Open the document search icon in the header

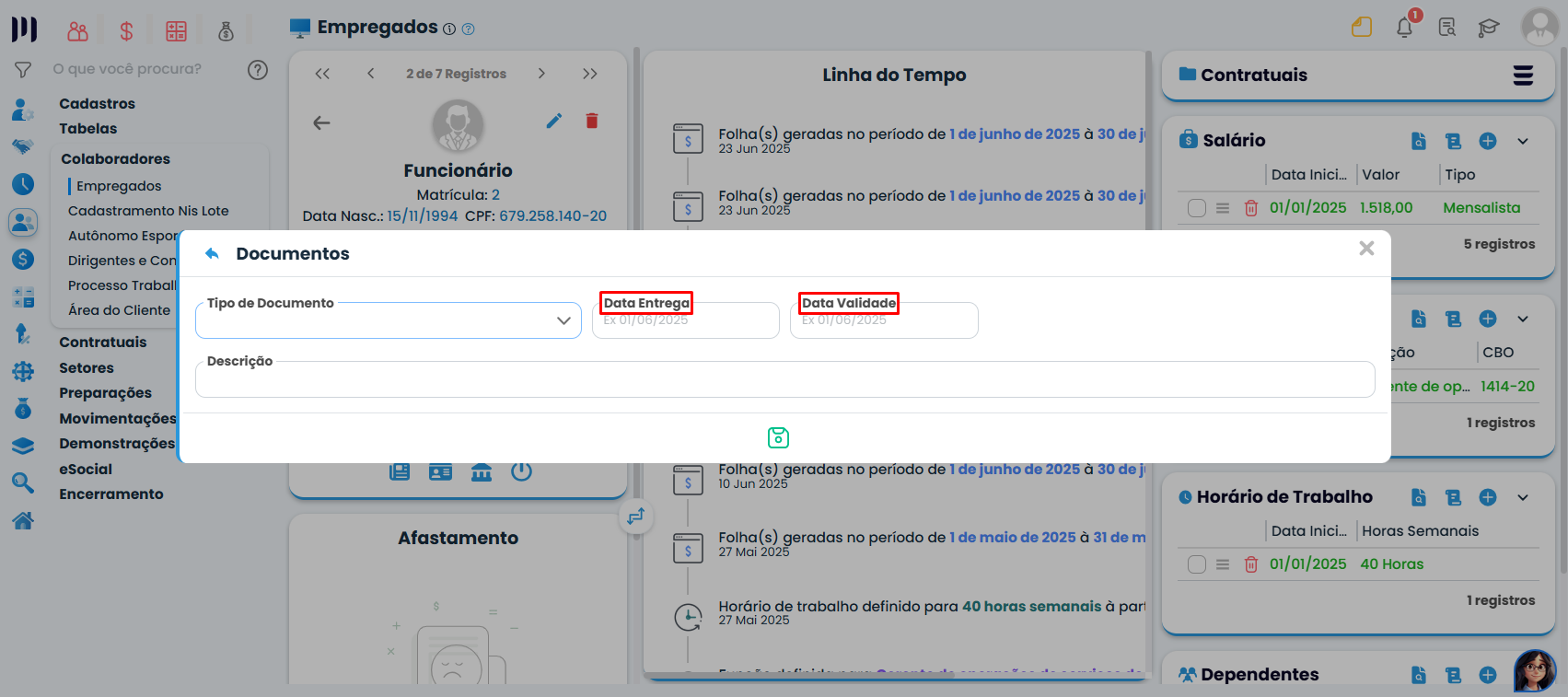pos(1447,28)
